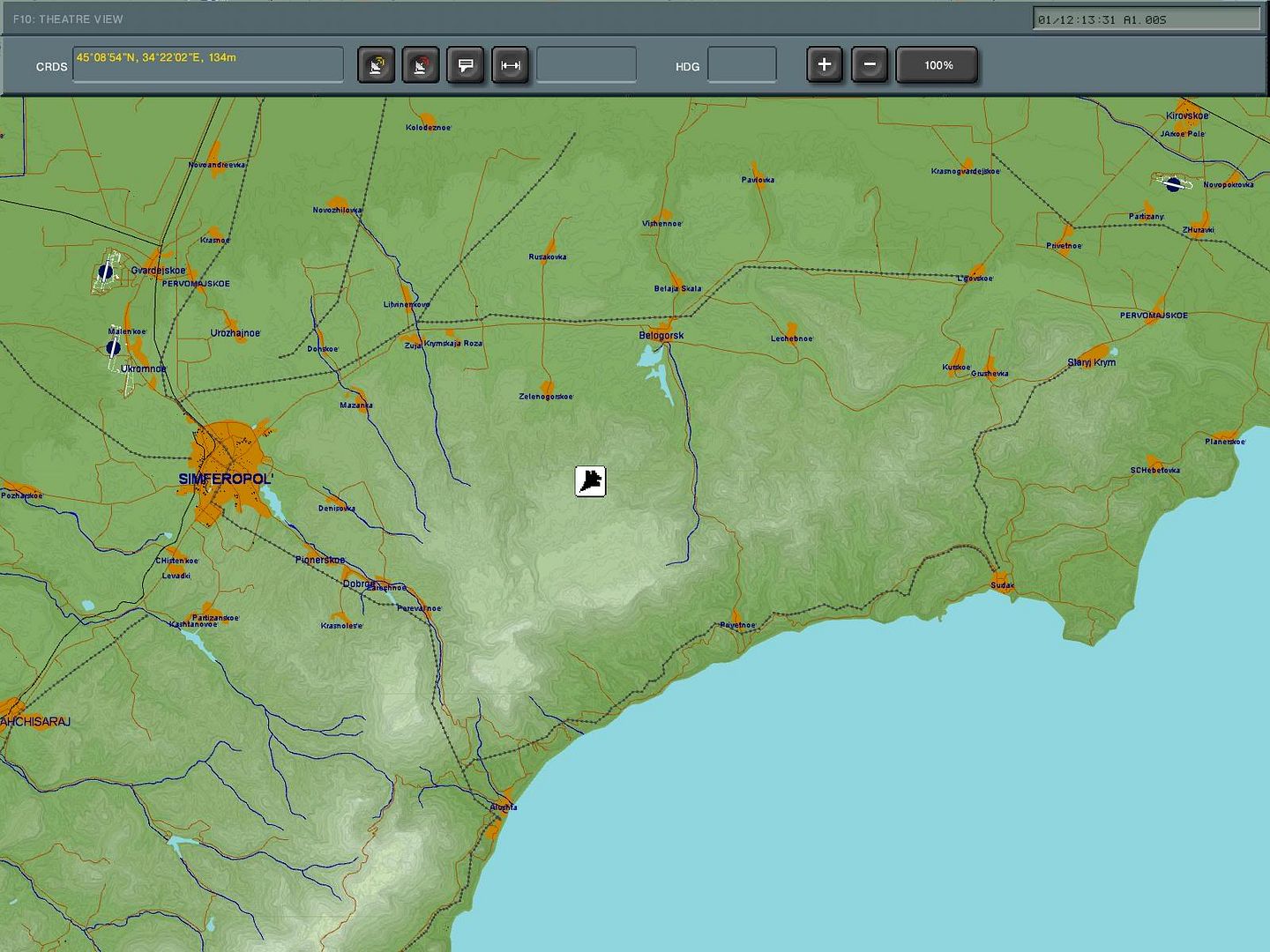
Task: Select the airfield icon left of Novopokrovka
Action: (x=1173, y=183)
